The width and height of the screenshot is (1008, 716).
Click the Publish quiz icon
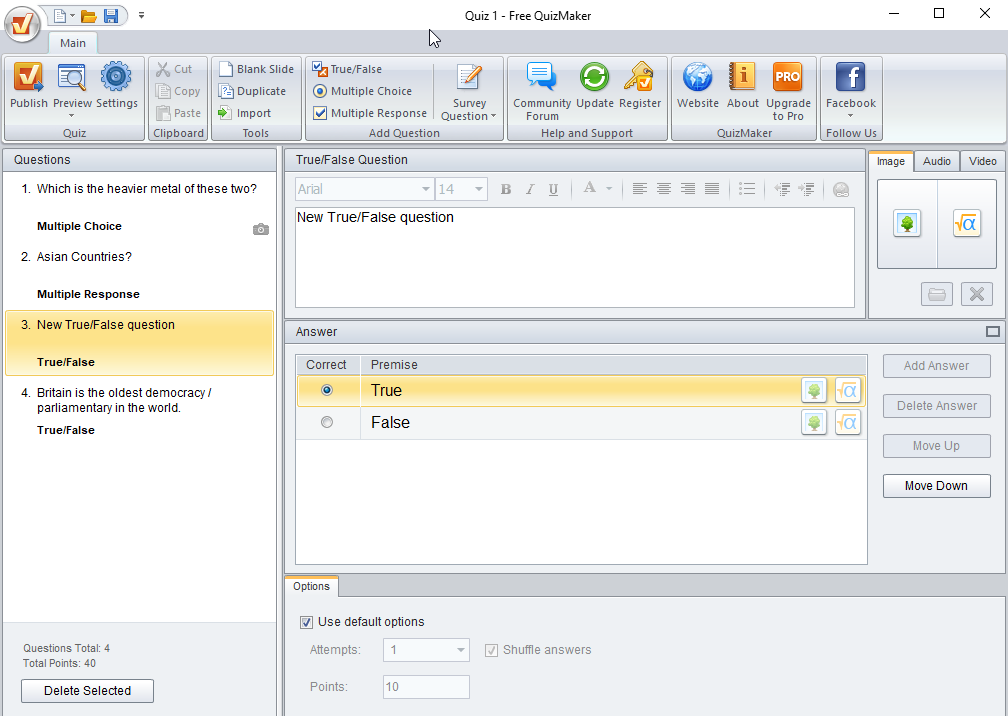click(x=28, y=77)
